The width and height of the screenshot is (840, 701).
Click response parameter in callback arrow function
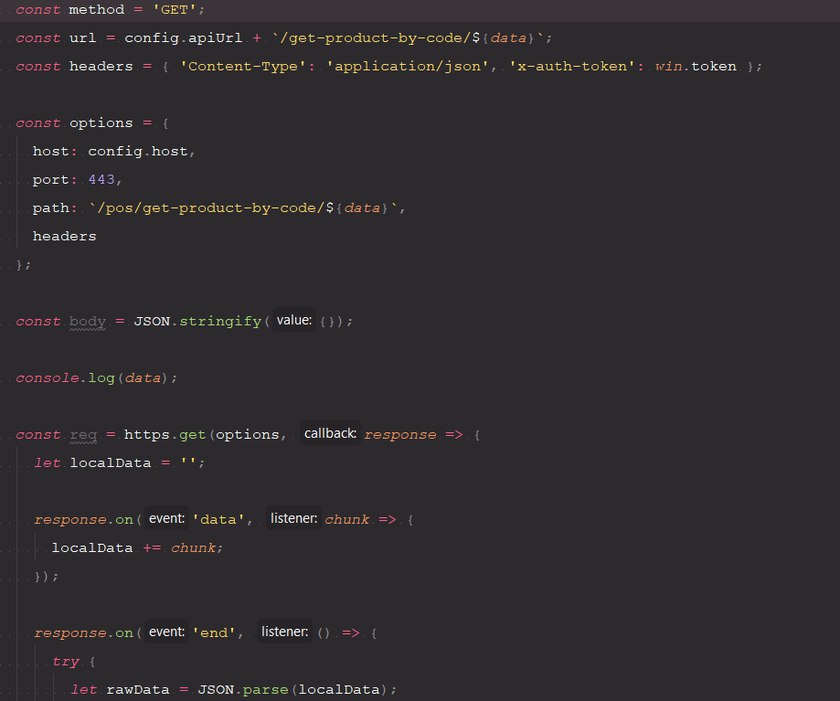(x=400, y=435)
